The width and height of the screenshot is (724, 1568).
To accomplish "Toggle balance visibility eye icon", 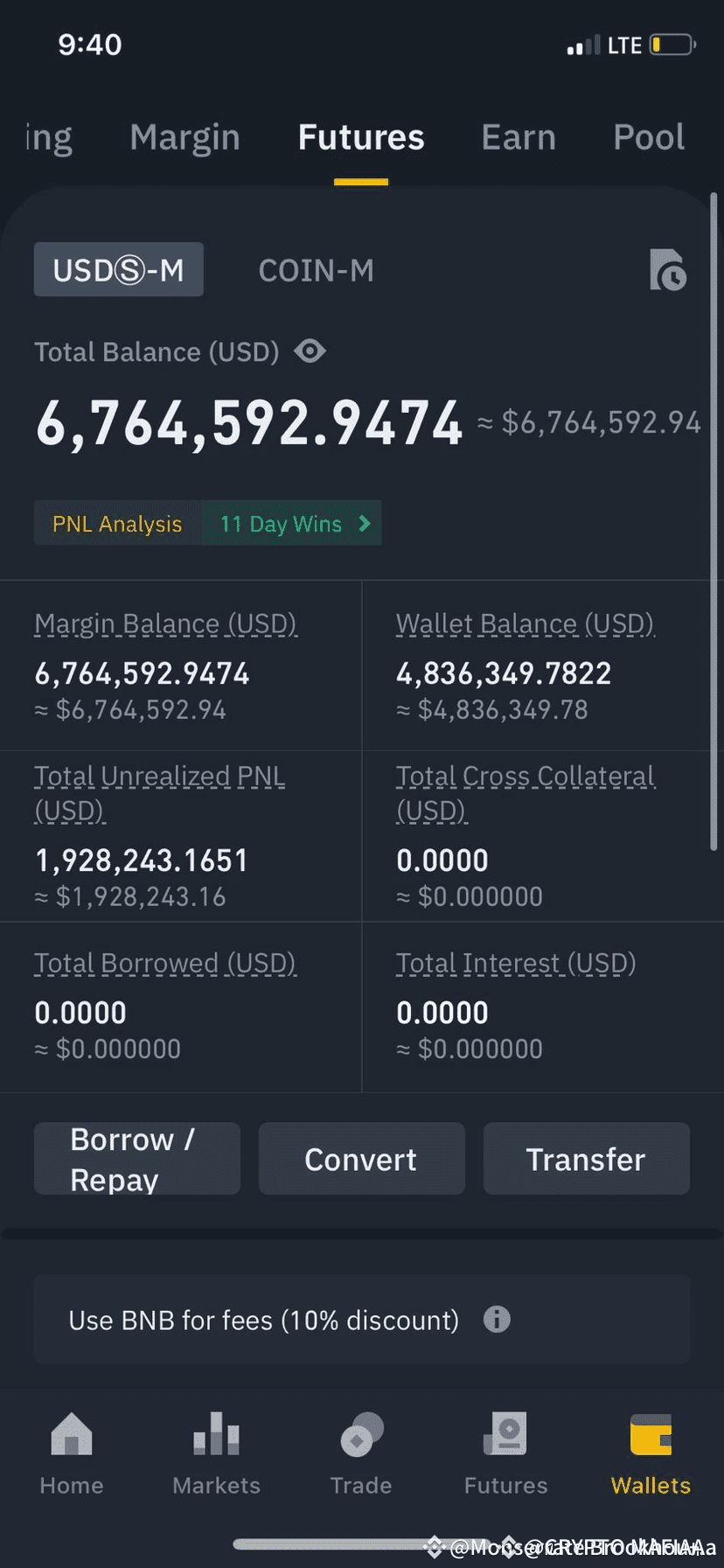I will point(310,352).
